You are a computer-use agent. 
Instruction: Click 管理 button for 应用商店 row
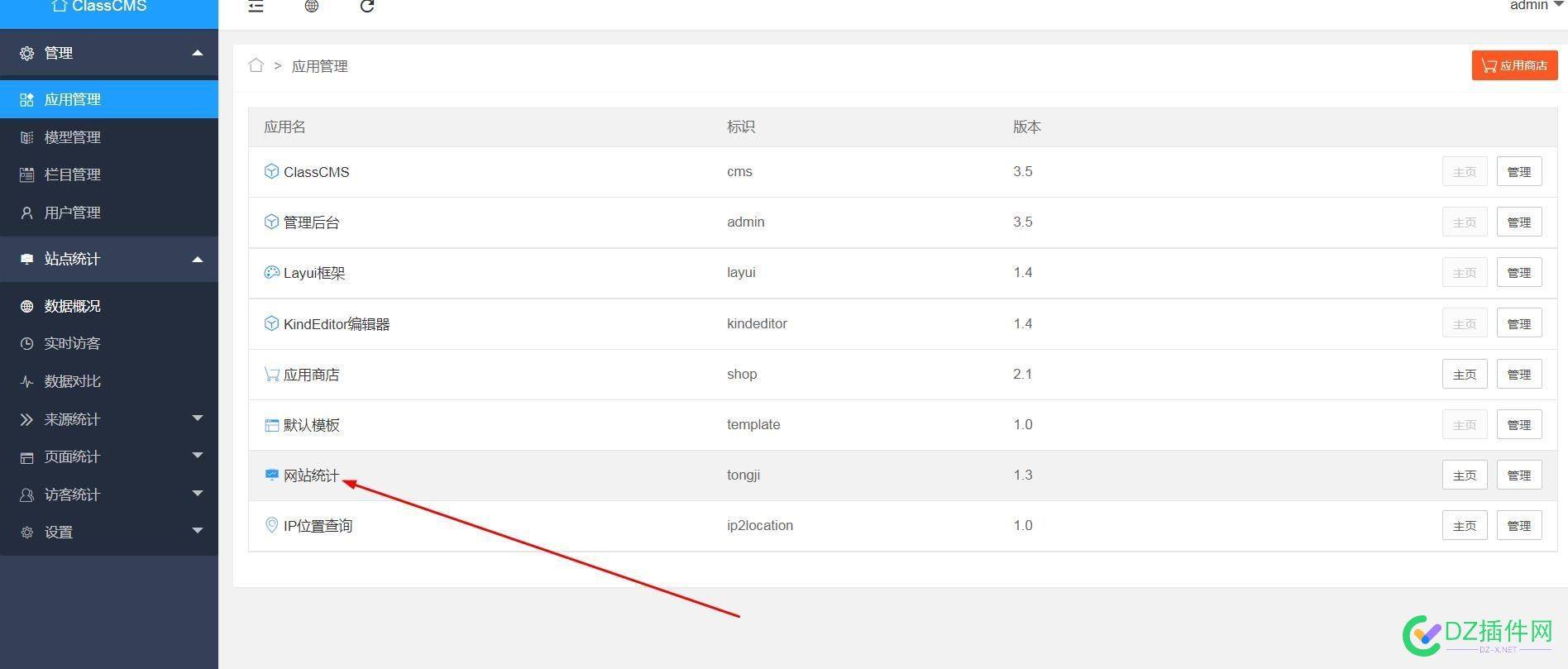tap(1519, 375)
